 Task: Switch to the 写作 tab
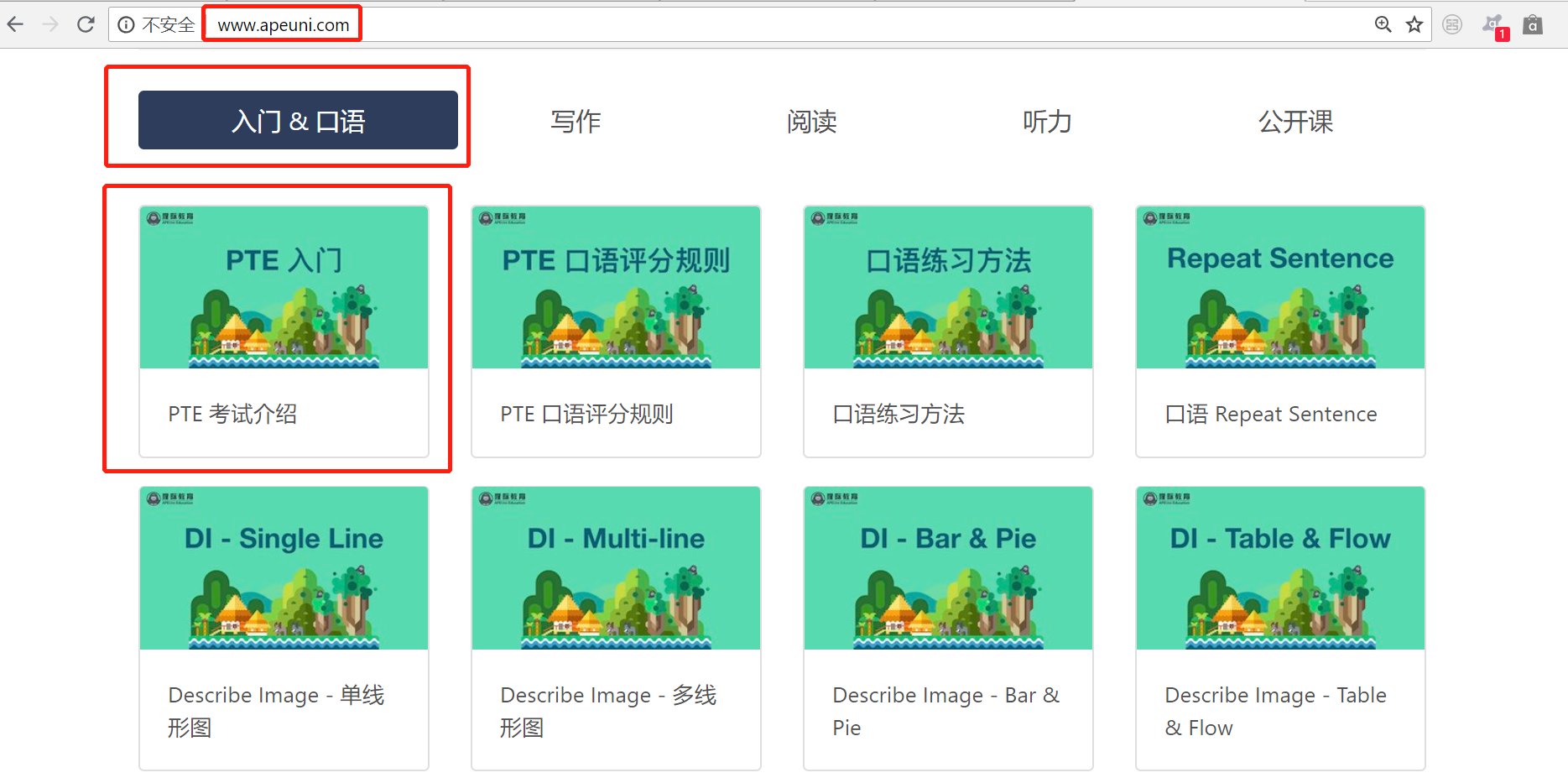pyautogui.click(x=576, y=122)
